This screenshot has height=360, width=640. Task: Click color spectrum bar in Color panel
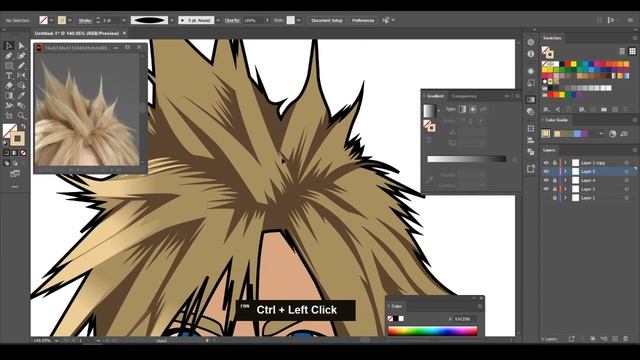coord(432,331)
